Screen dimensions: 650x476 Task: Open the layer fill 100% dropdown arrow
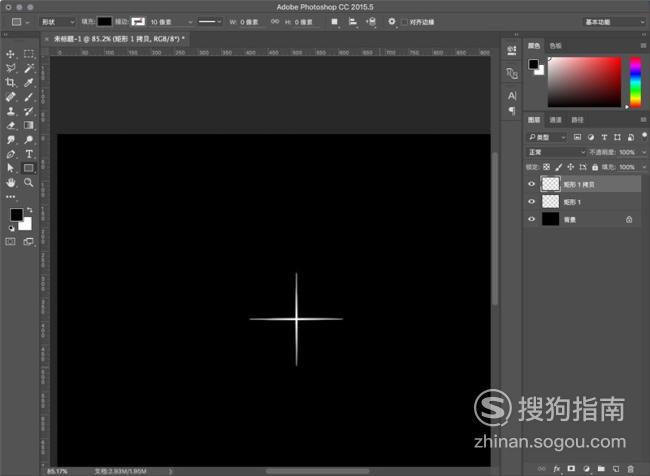point(644,167)
